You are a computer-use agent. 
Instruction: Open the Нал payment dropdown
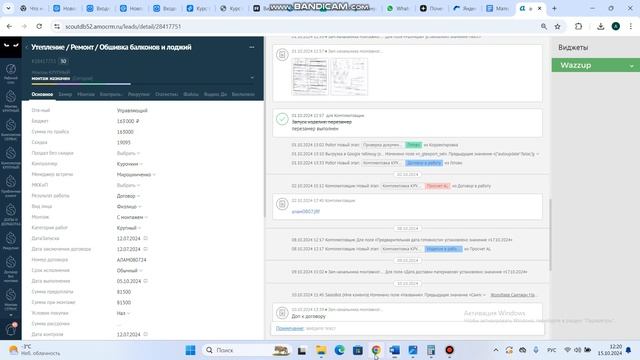(x=123, y=313)
